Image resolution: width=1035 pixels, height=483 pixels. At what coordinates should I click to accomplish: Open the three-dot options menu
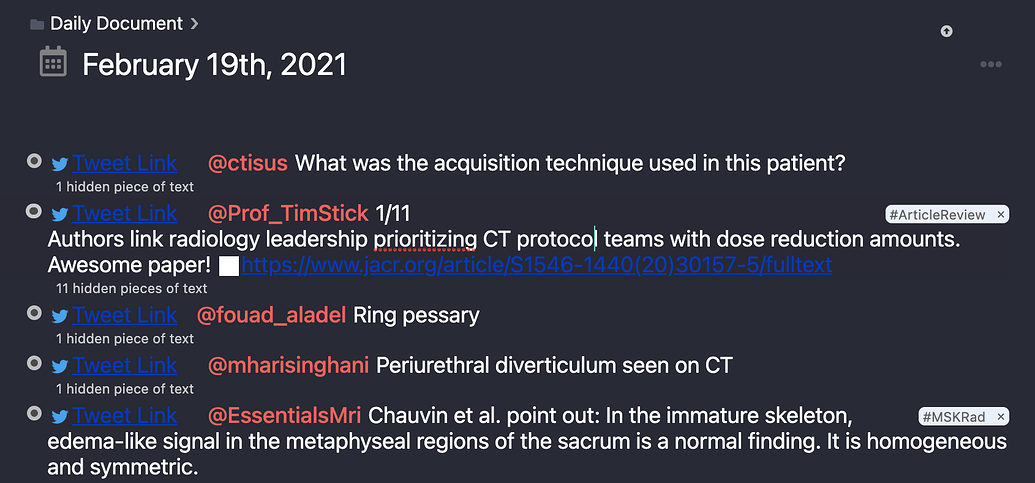tap(991, 65)
